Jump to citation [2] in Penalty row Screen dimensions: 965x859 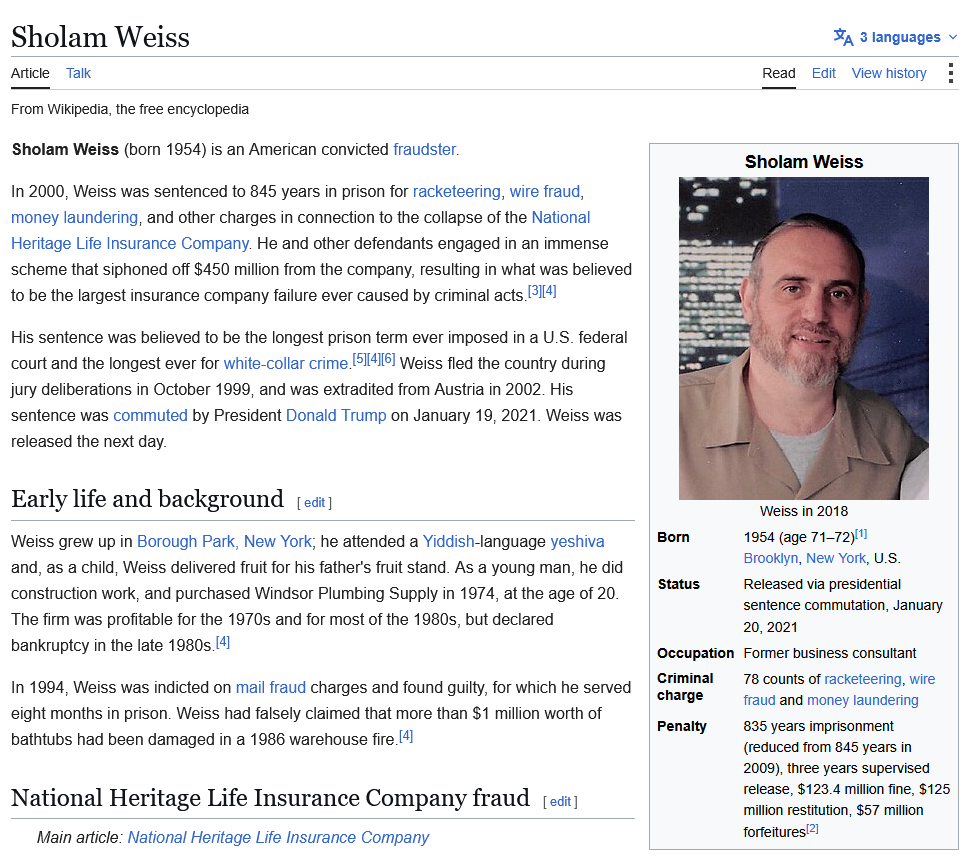812,829
